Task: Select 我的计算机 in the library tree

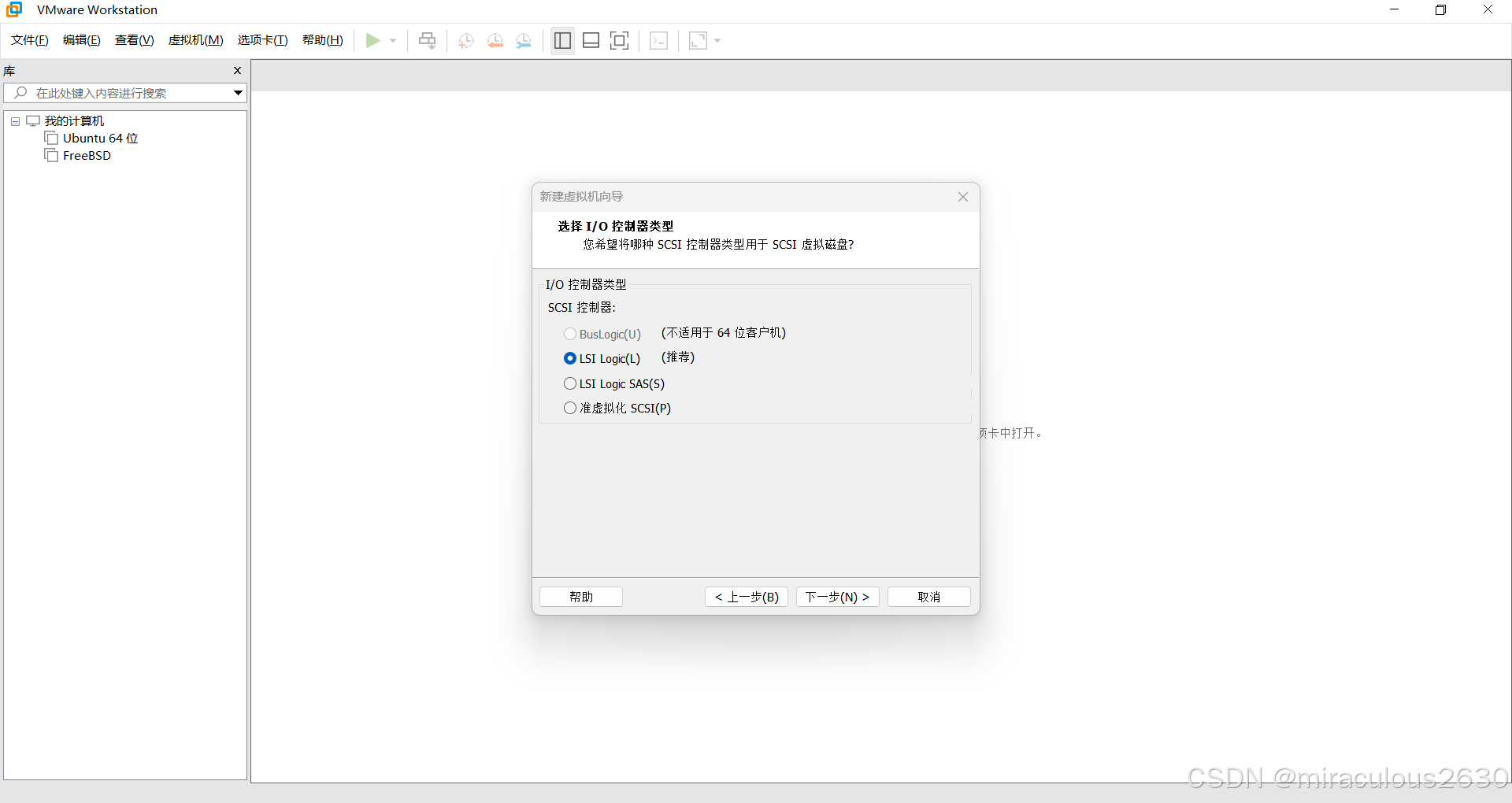Action: pos(74,120)
